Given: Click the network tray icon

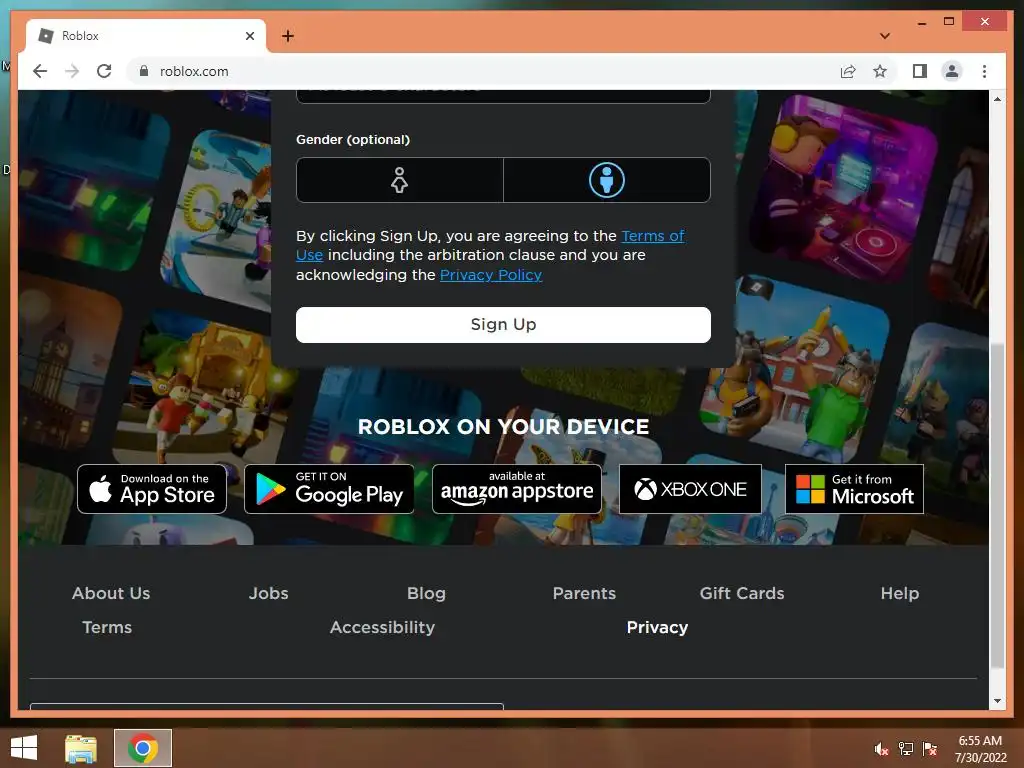Looking at the screenshot, I should (905, 749).
